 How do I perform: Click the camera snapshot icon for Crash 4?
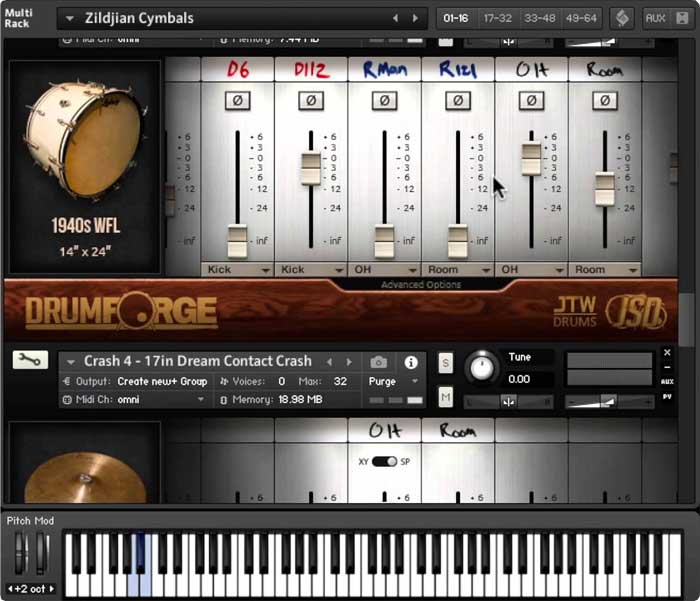coord(379,362)
